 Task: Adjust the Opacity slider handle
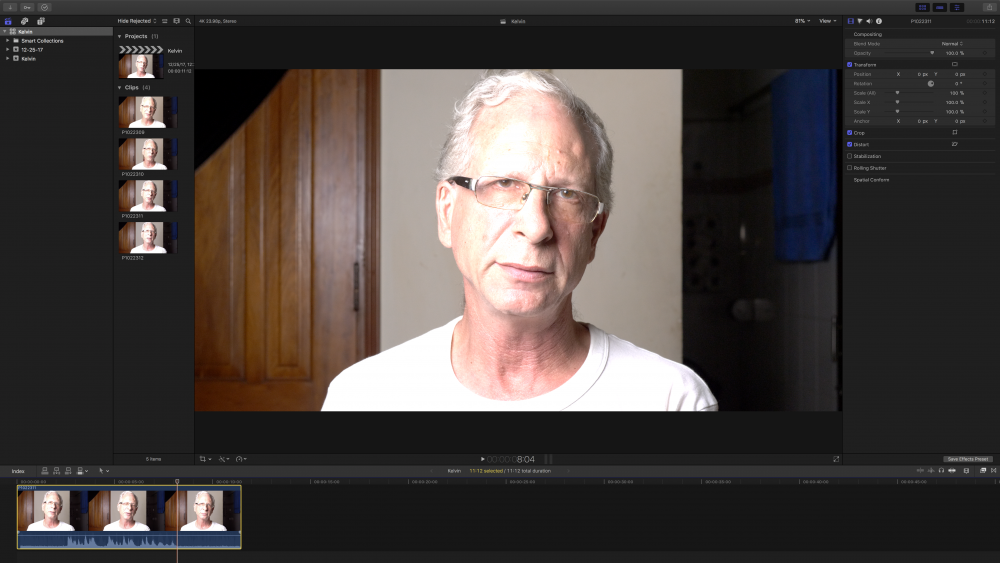pos(932,53)
